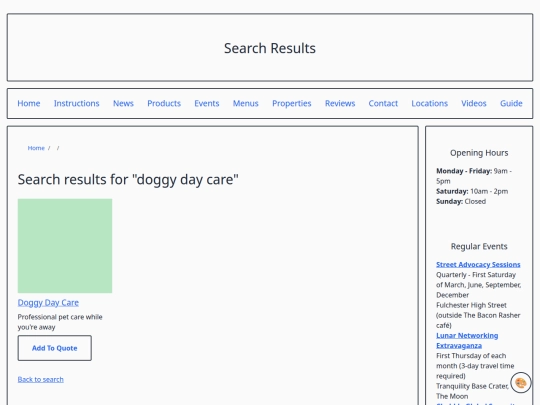Viewport: 540px width, 405px height.
Task: Open the Doggy Day Care product link
Action: pos(48,303)
